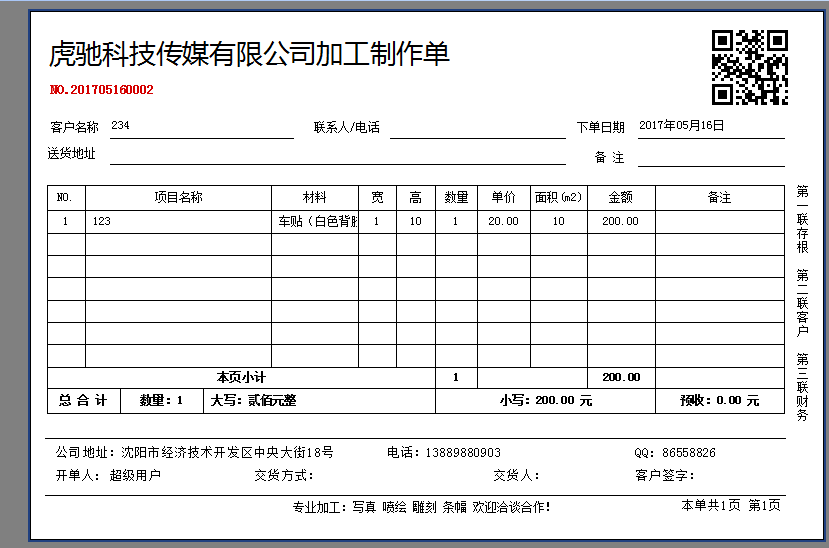Viewport: 829px width, 548px height.
Task: Click the red order number NO.201705160002
Action: tap(101, 90)
